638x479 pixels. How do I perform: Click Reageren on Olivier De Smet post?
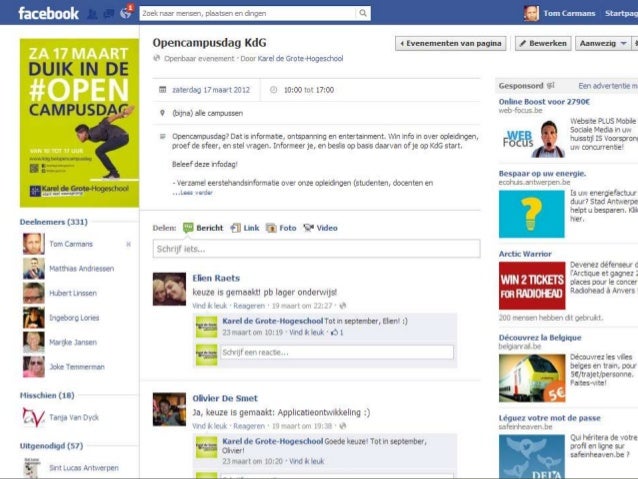point(249,426)
